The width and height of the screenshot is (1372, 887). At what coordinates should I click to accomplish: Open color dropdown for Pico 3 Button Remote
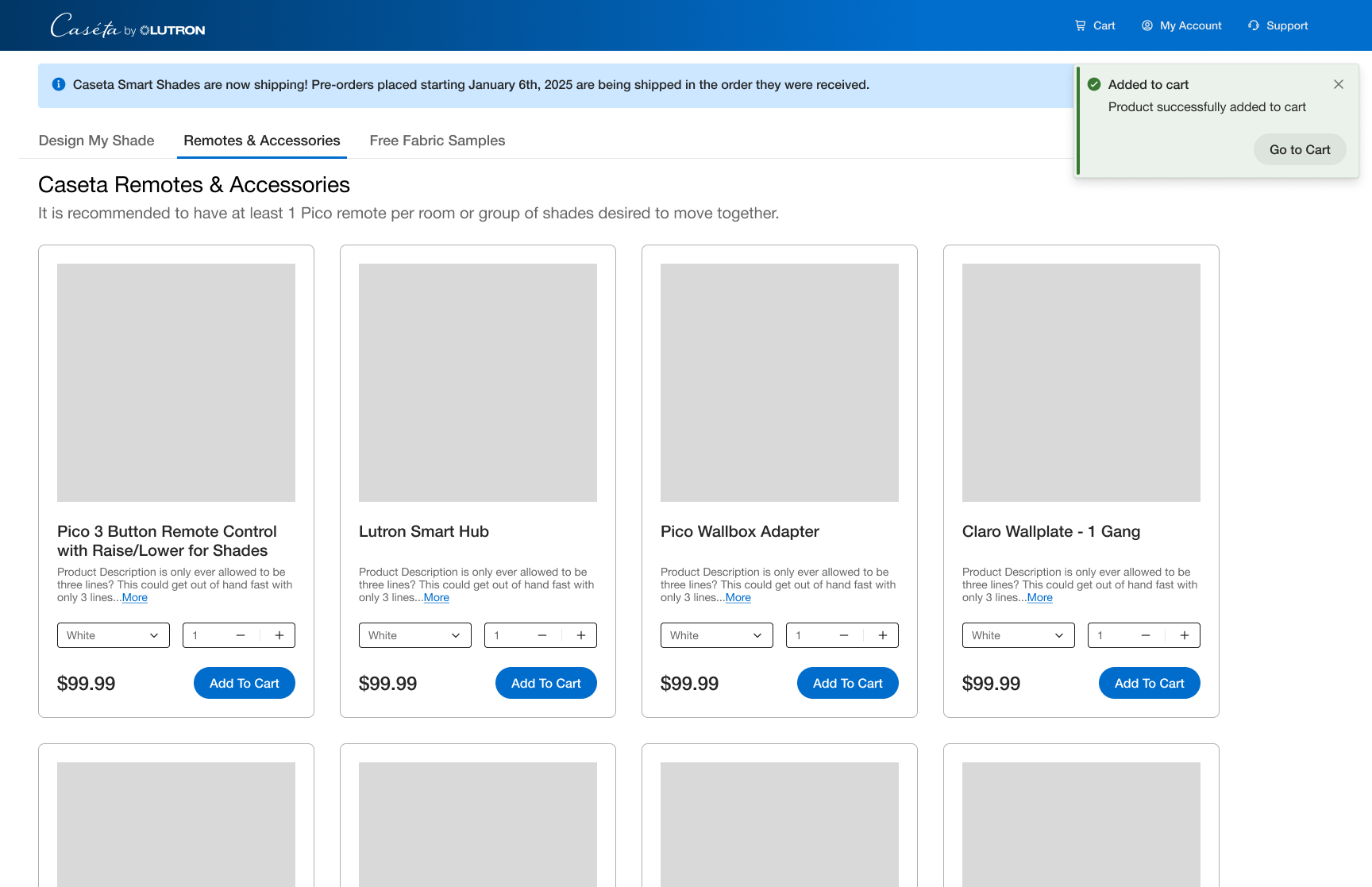click(114, 635)
